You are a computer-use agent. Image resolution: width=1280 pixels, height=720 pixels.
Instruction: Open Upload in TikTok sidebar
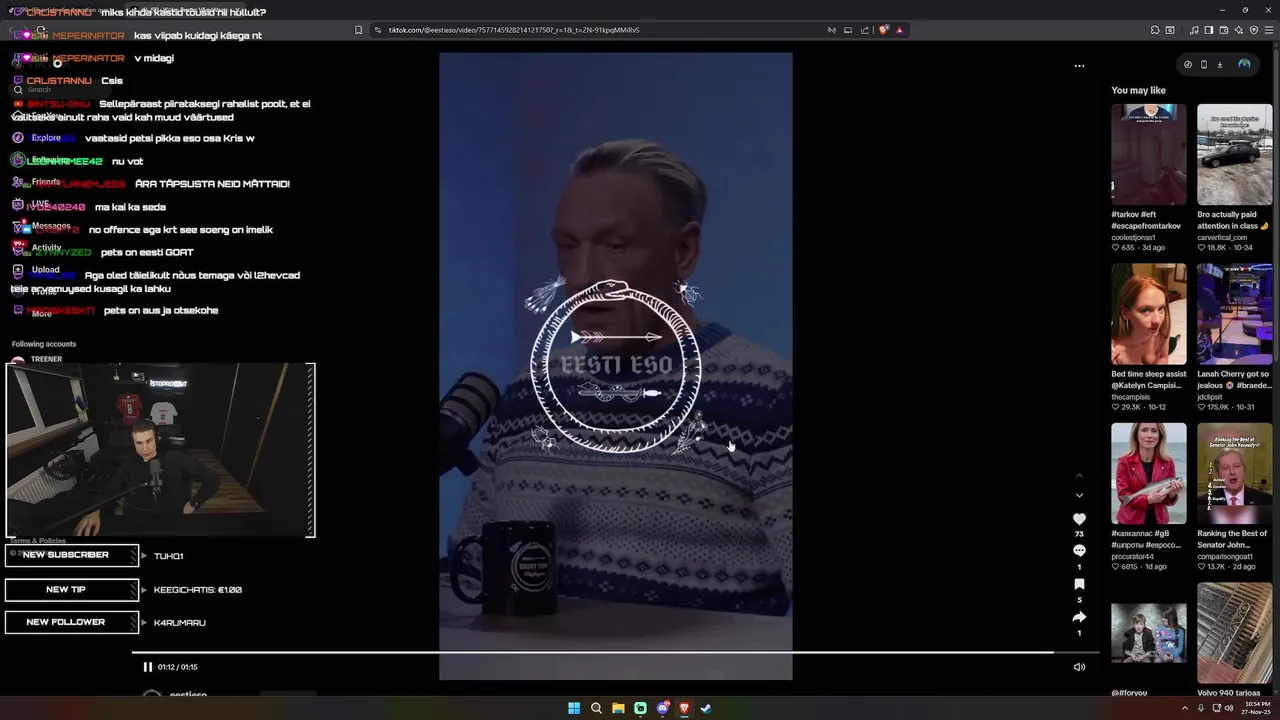[x=46, y=270]
